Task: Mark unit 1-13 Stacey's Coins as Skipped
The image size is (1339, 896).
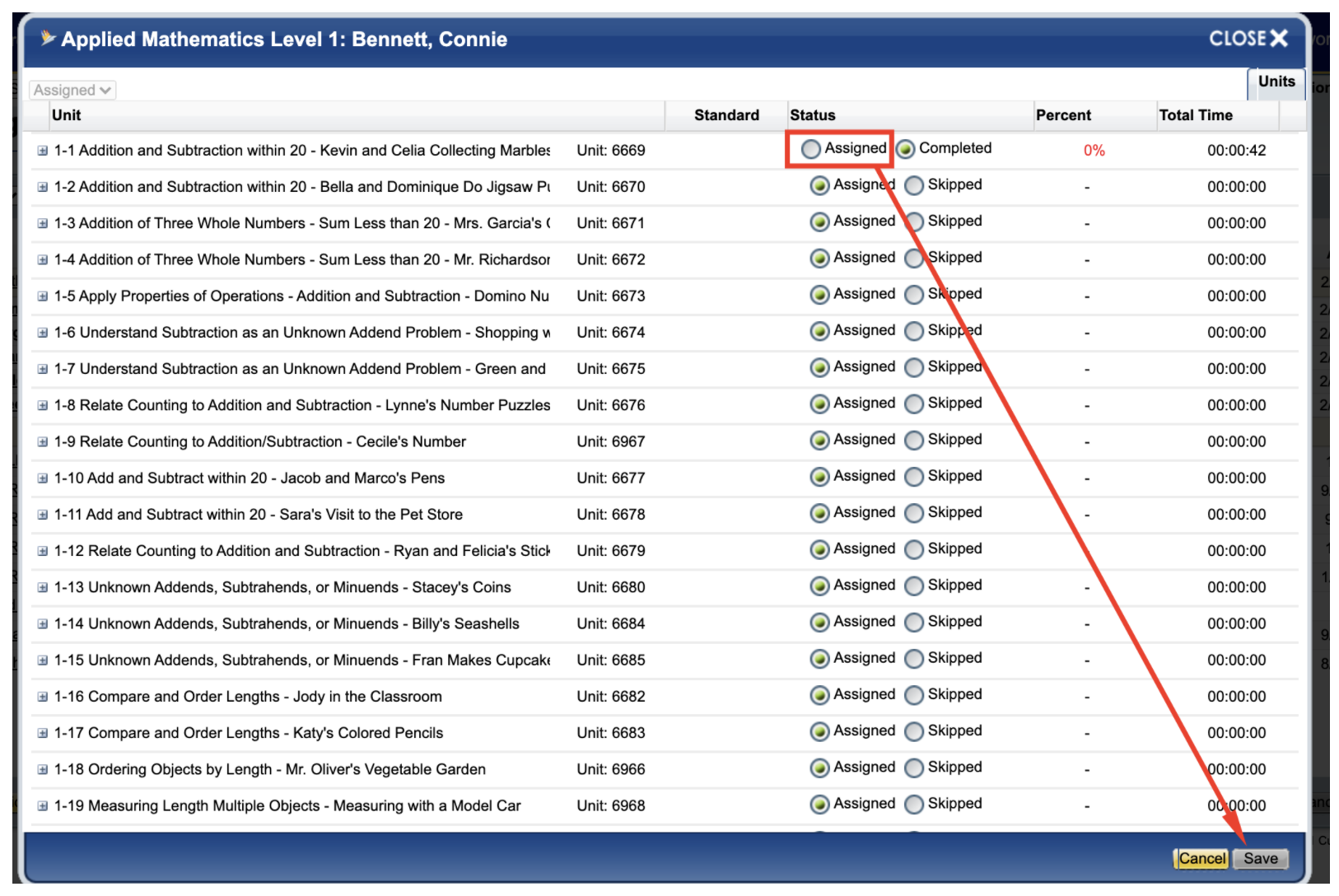Action: tap(913, 586)
